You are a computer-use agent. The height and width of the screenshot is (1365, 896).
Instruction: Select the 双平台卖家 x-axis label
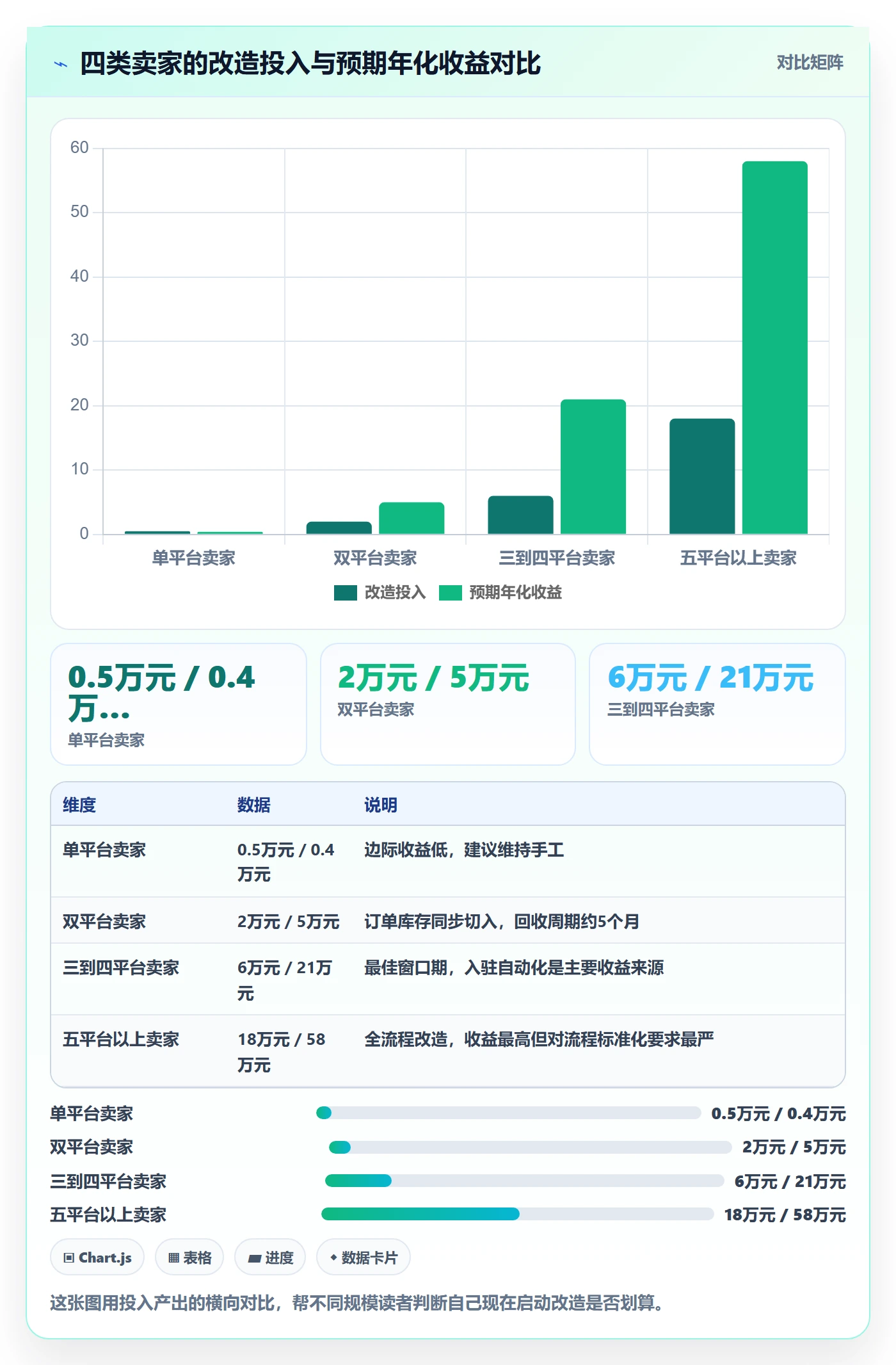(375, 558)
